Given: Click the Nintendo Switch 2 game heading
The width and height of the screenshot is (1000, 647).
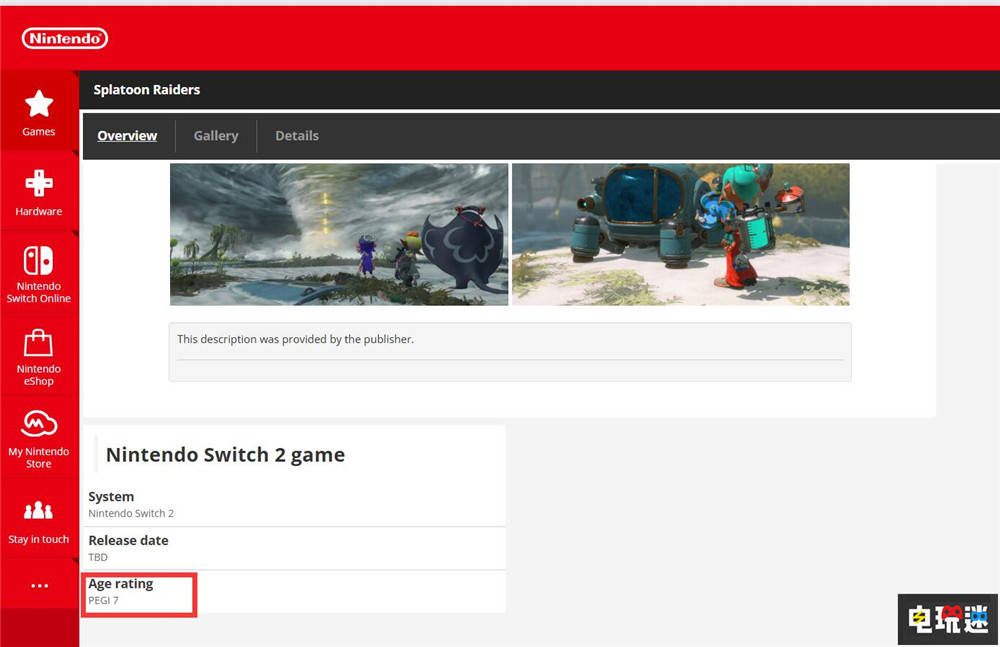Looking at the screenshot, I should coord(225,455).
